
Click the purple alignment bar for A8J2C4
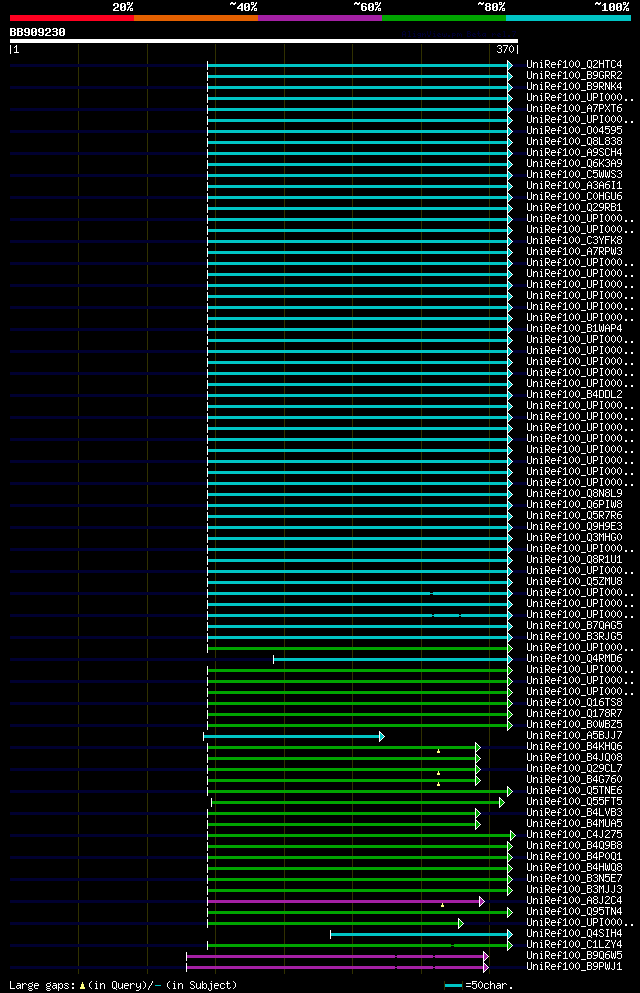click(346, 901)
